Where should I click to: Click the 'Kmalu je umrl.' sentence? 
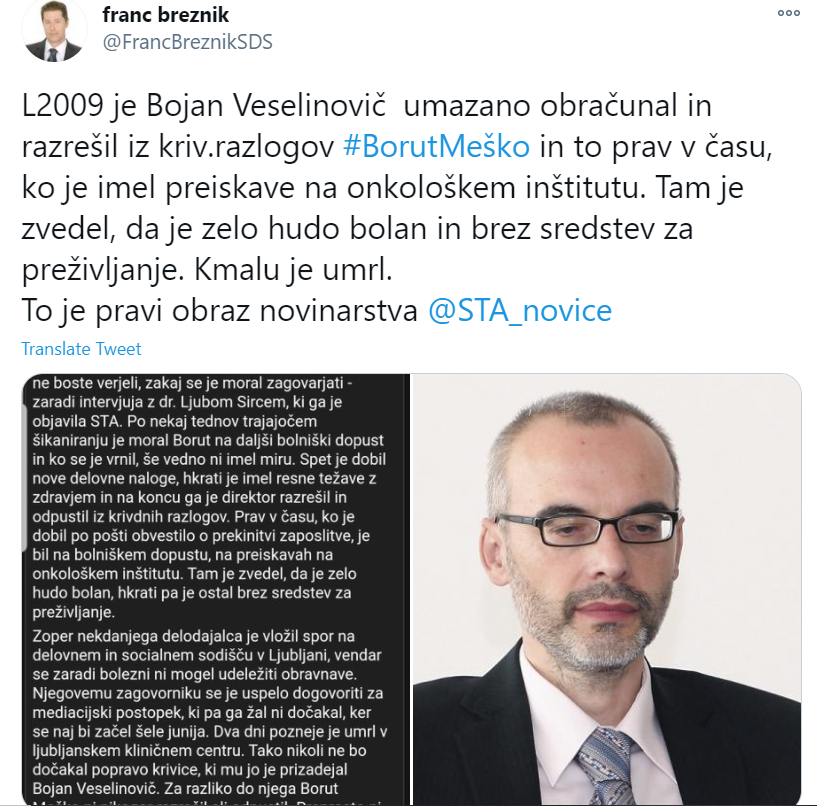tap(293, 270)
